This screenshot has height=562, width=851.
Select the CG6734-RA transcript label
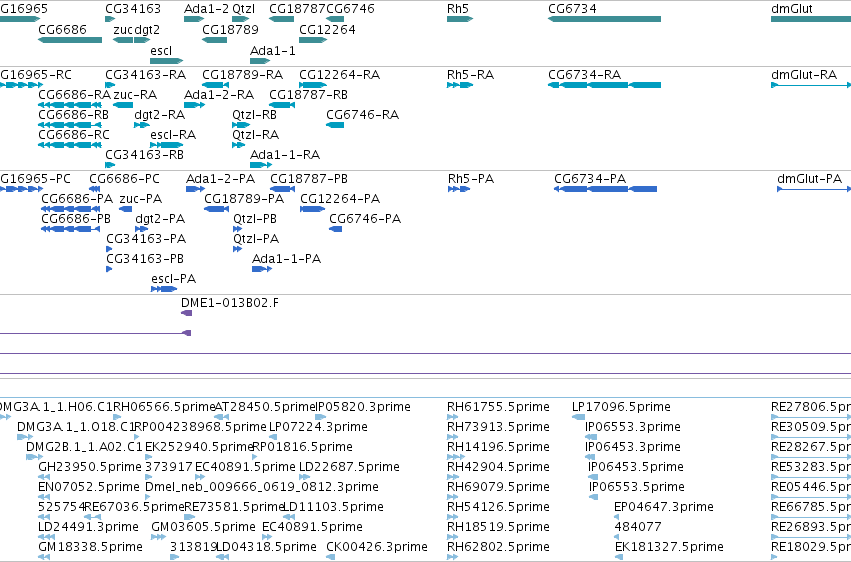585,75
